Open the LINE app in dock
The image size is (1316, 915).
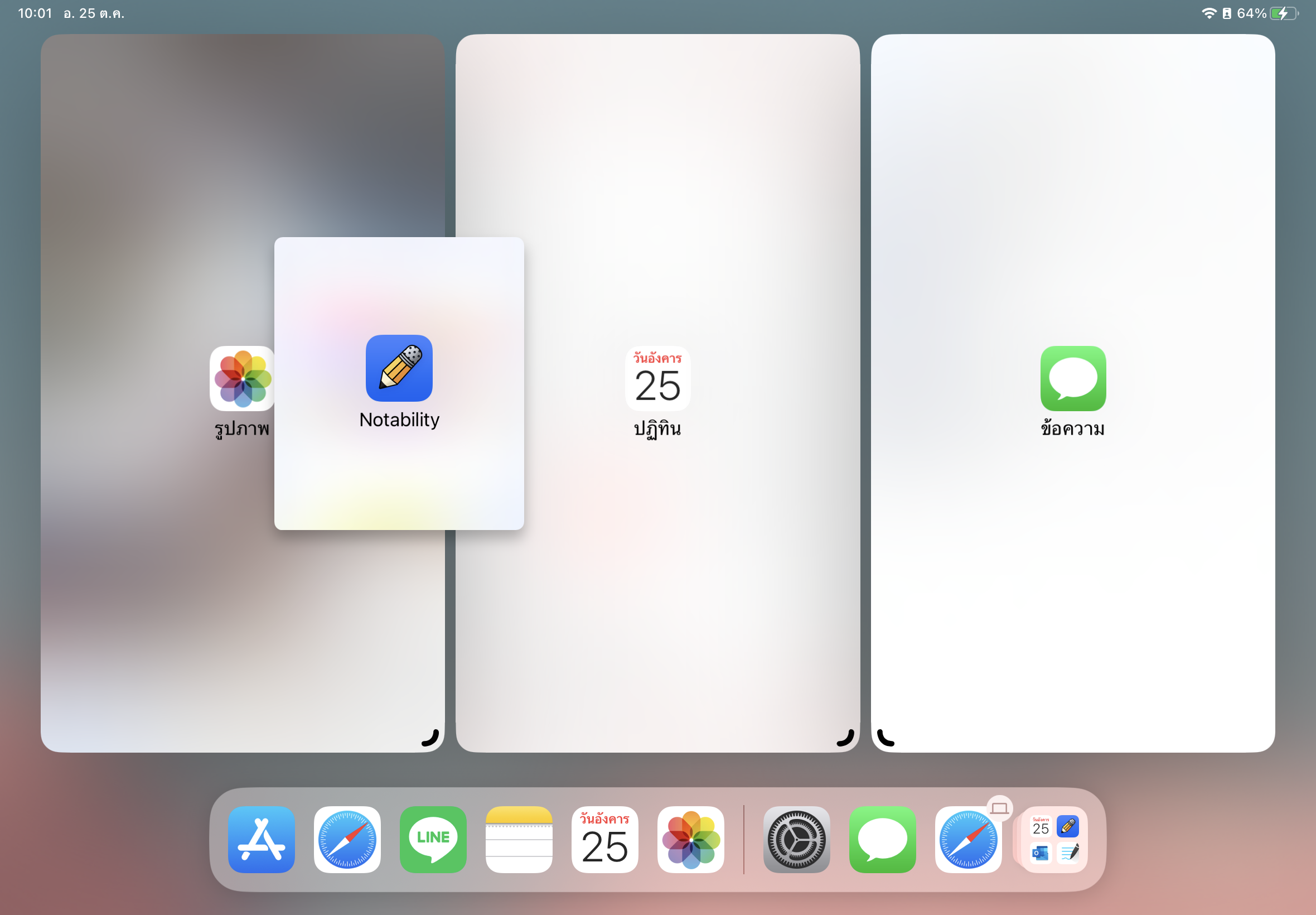pyautogui.click(x=433, y=839)
